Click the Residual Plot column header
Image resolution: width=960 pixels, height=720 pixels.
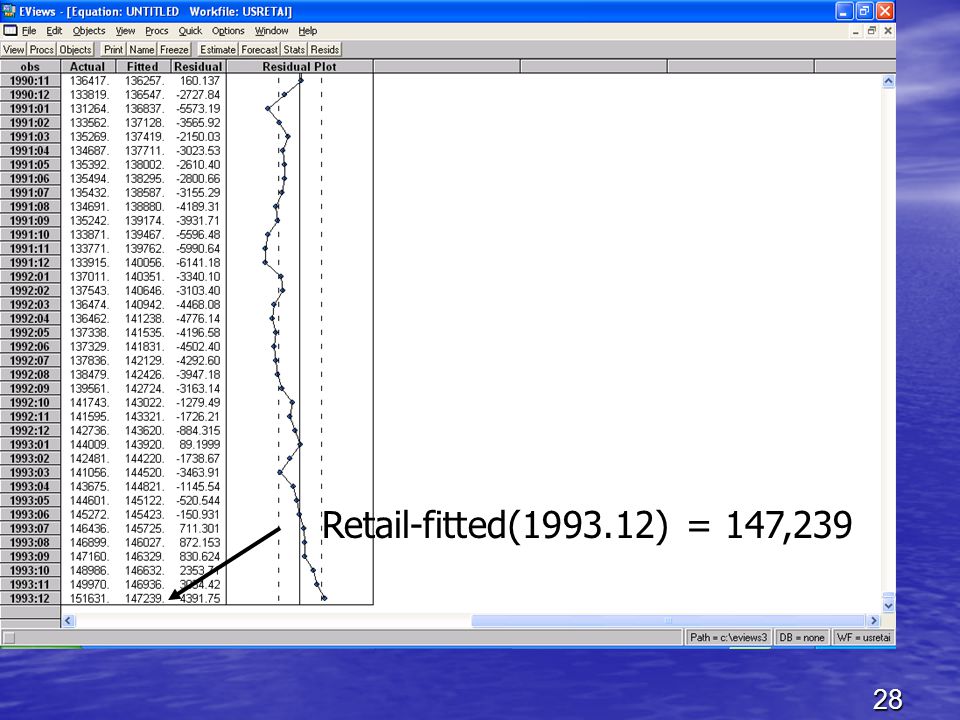pyautogui.click(x=299, y=67)
